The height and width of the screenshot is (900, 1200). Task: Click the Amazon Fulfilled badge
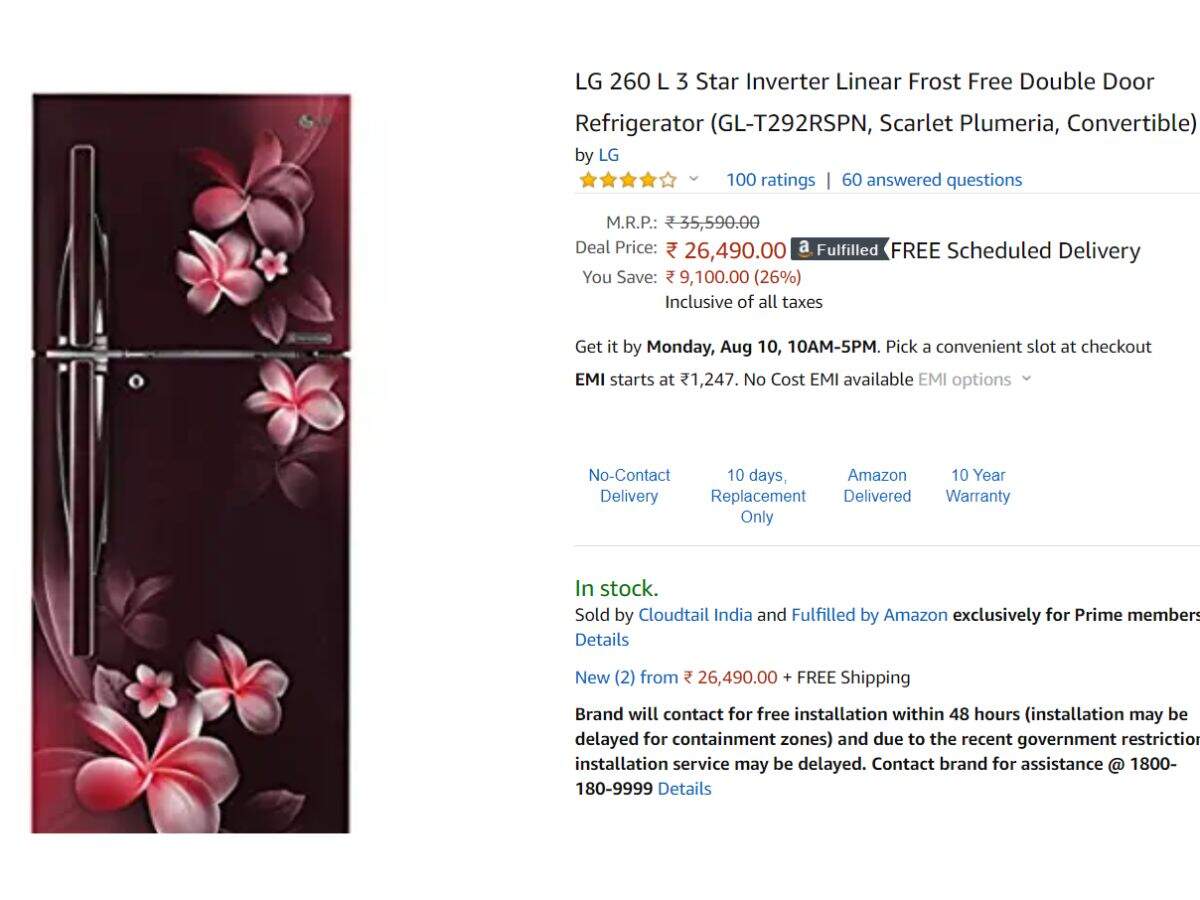[839, 250]
